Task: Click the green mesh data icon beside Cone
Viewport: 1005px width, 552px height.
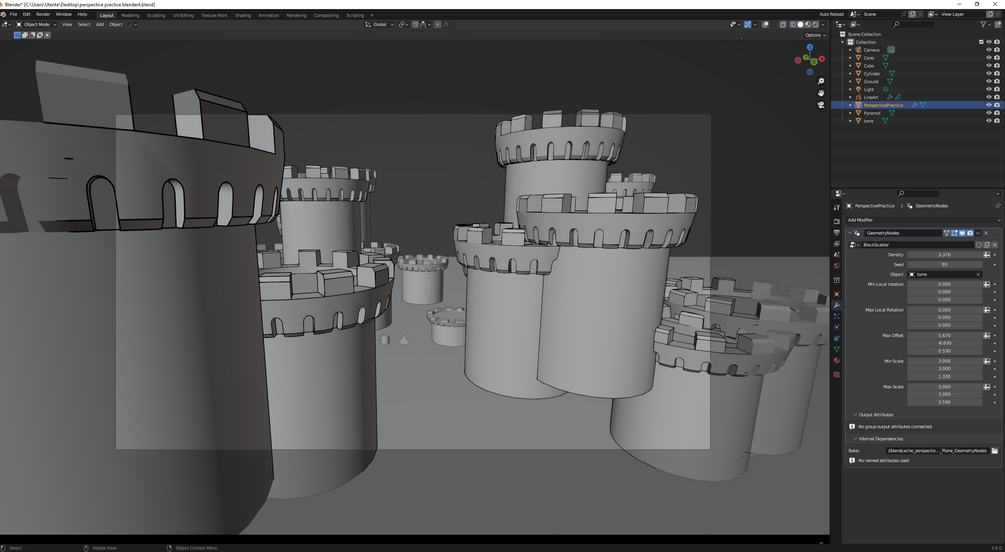Action: pyautogui.click(x=885, y=58)
